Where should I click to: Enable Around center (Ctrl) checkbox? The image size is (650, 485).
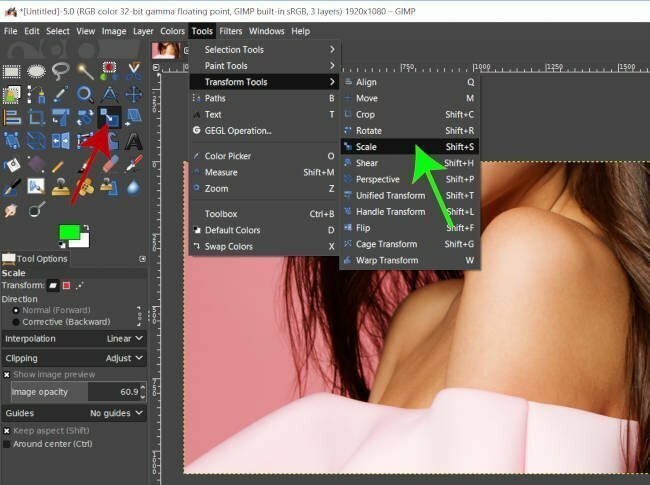[7, 444]
